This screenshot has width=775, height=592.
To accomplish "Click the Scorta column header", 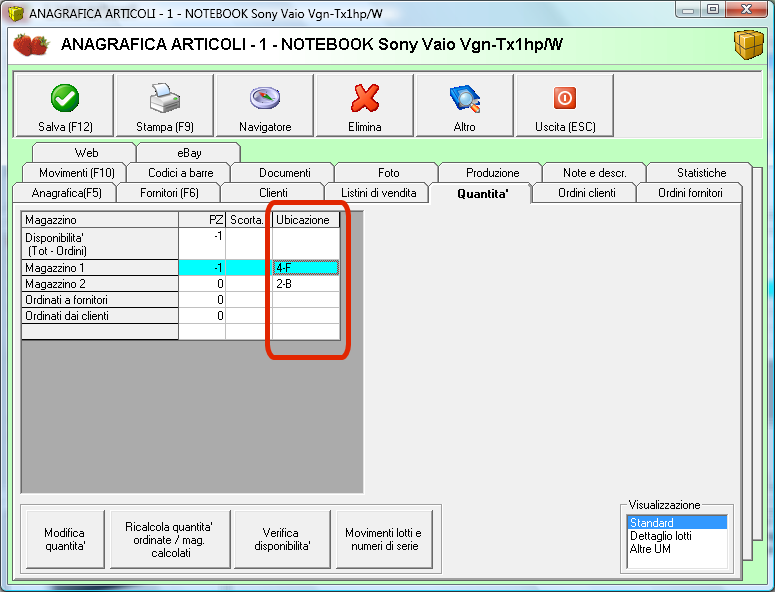I will coord(248,220).
